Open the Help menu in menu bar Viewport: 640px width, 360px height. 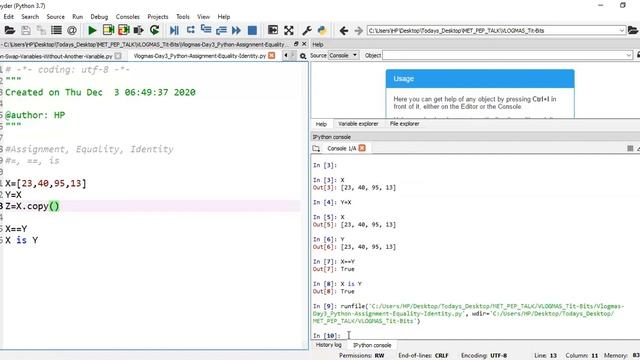(224, 17)
